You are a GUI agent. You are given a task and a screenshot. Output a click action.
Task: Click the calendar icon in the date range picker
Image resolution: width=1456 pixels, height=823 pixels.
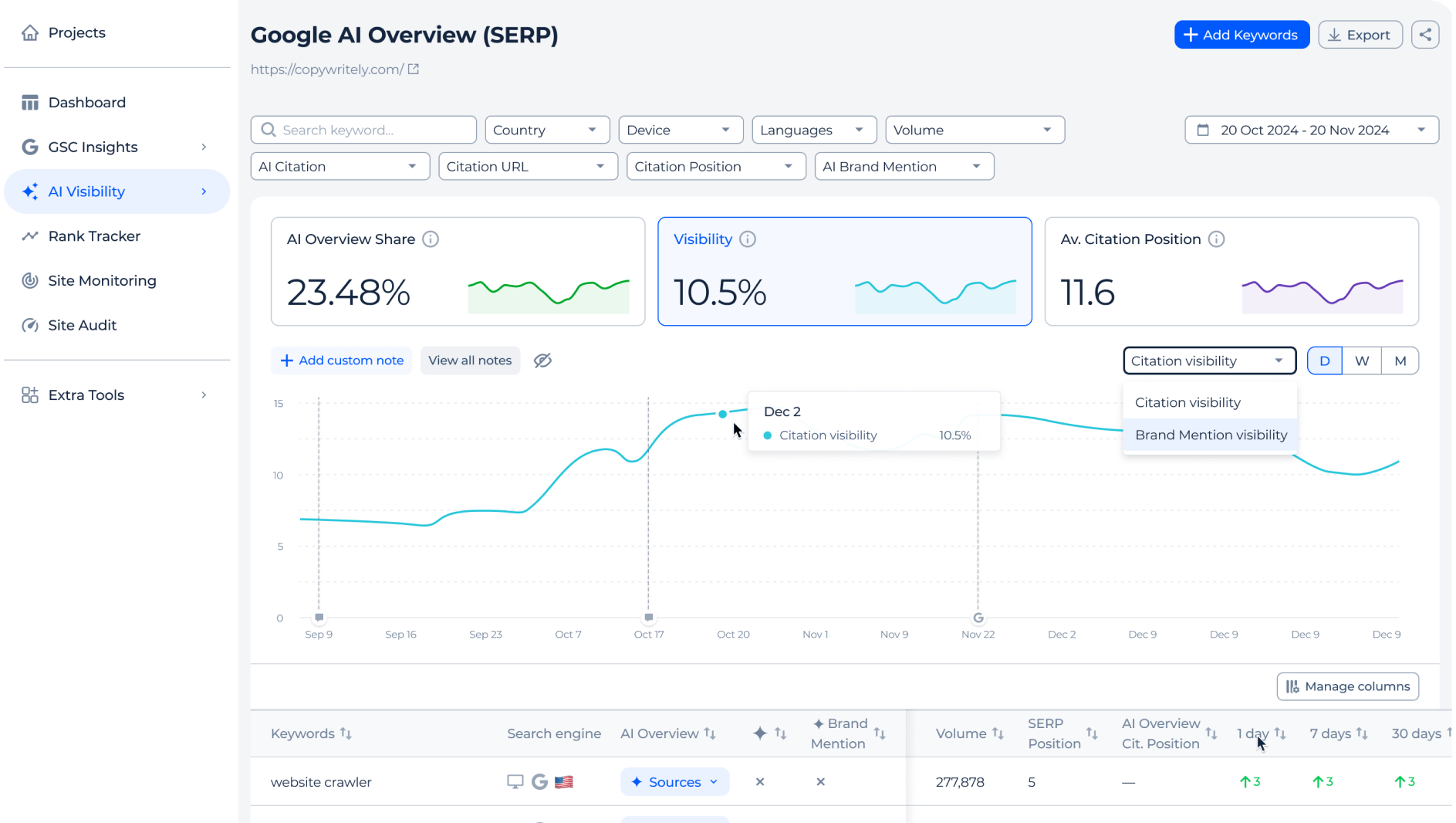click(1204, 130)
